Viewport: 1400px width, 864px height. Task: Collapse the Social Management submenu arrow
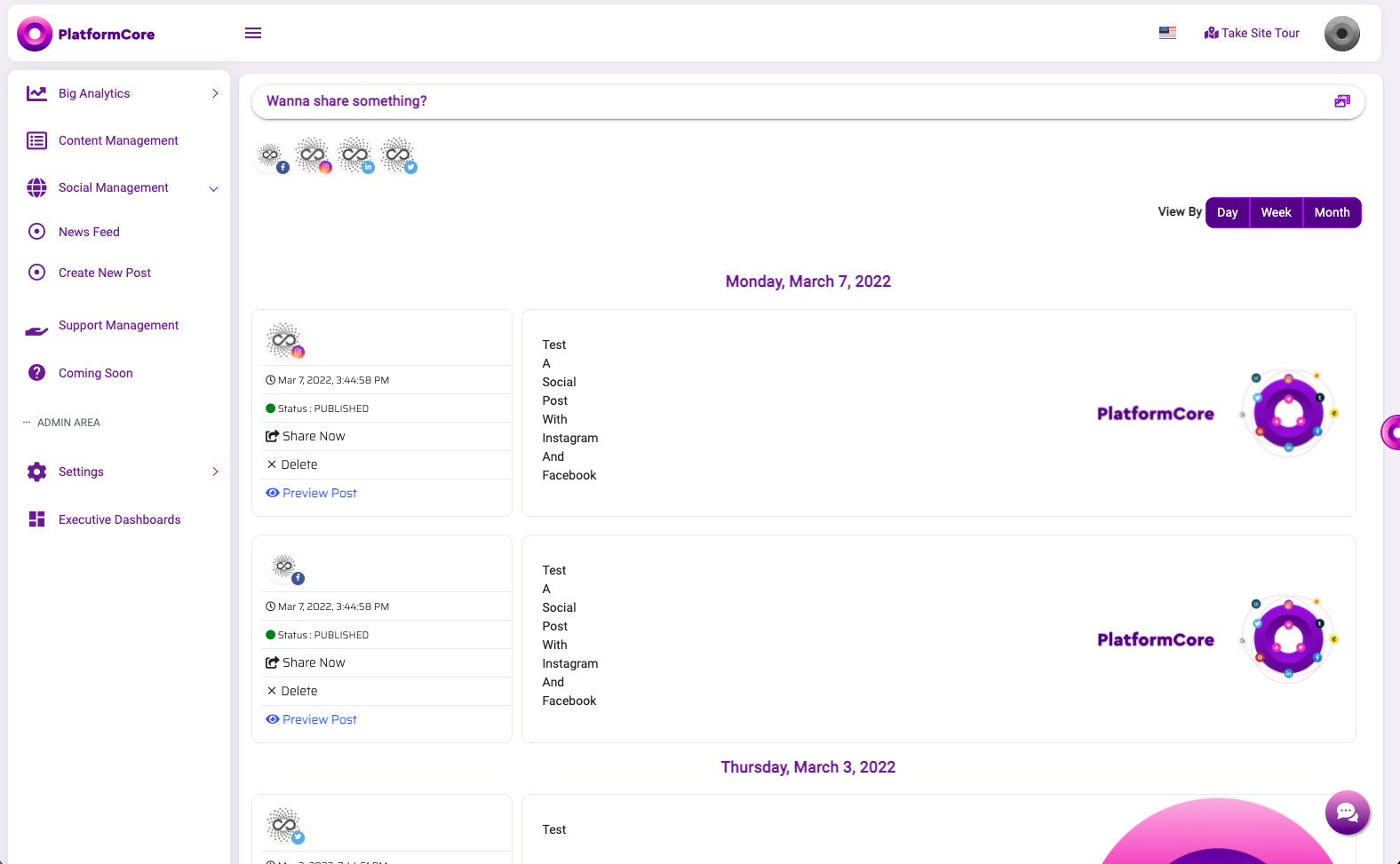click(x=213, y=188)
